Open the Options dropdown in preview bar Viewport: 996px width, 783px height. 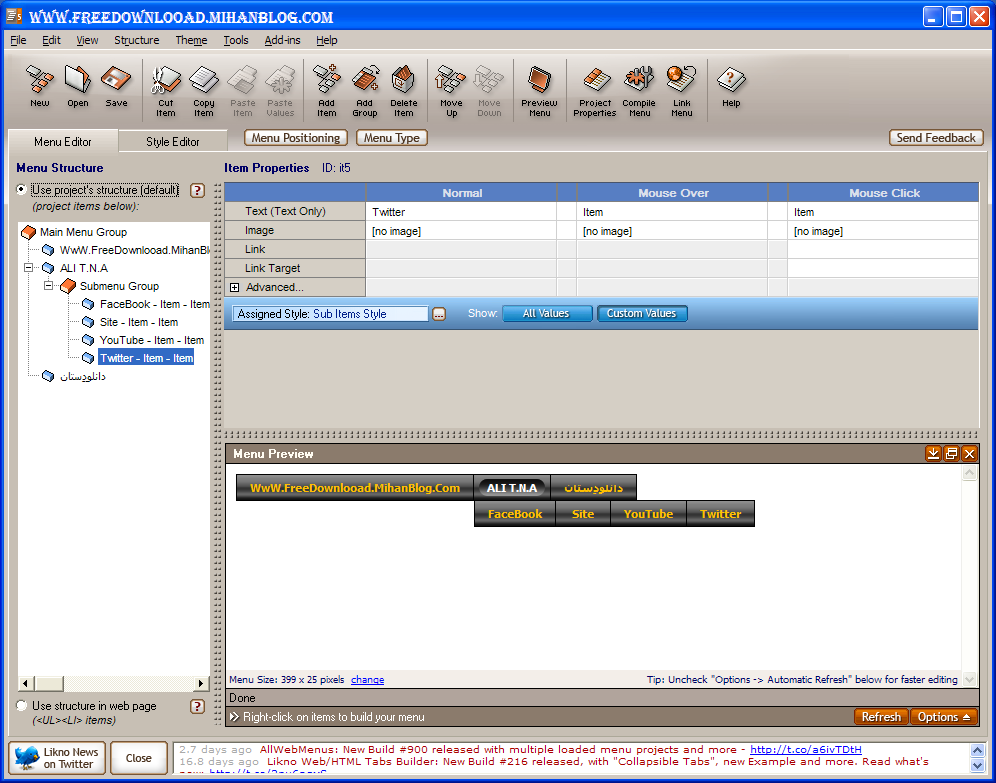point(943,717)
